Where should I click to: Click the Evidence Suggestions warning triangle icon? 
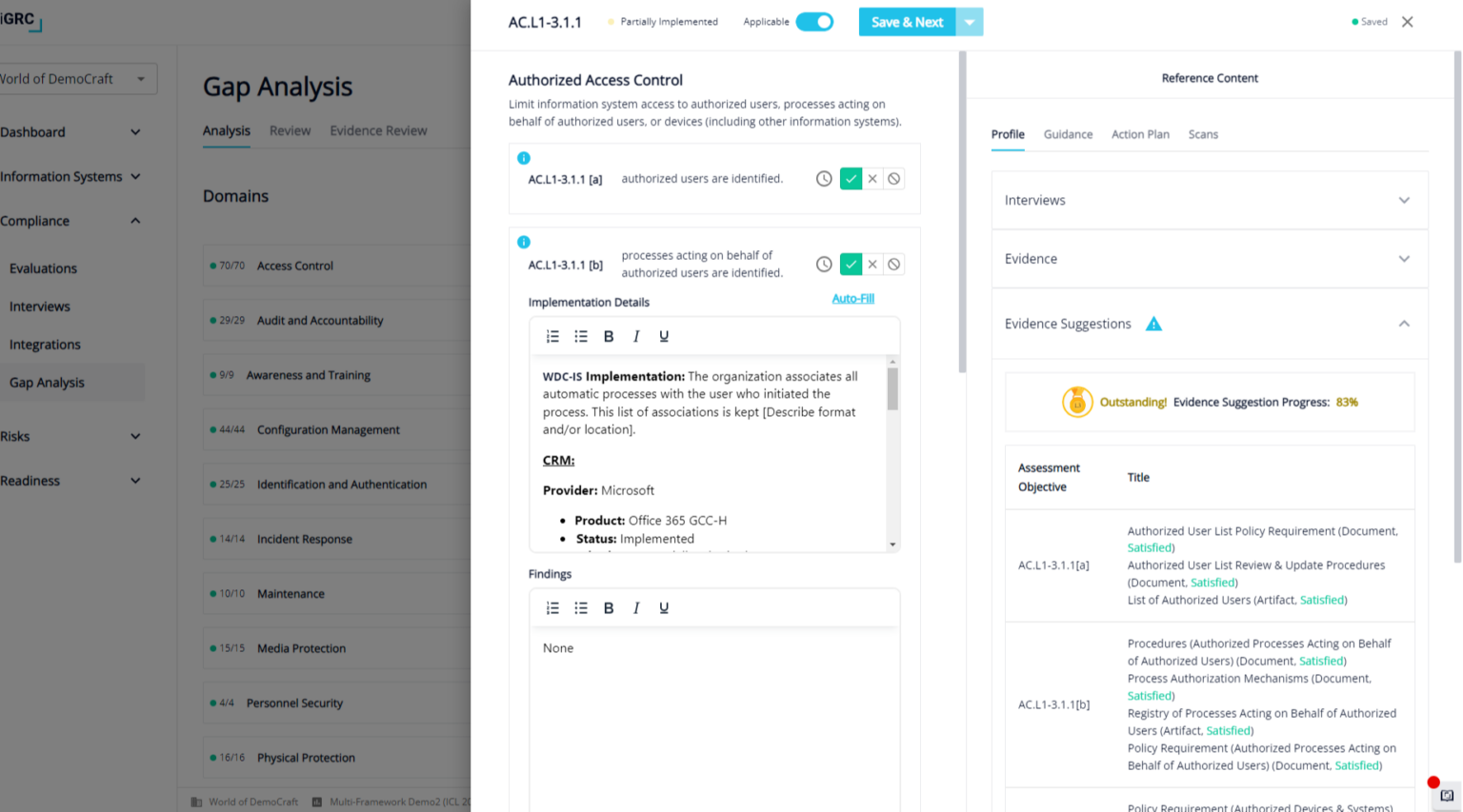click(x=1153, y=325)
